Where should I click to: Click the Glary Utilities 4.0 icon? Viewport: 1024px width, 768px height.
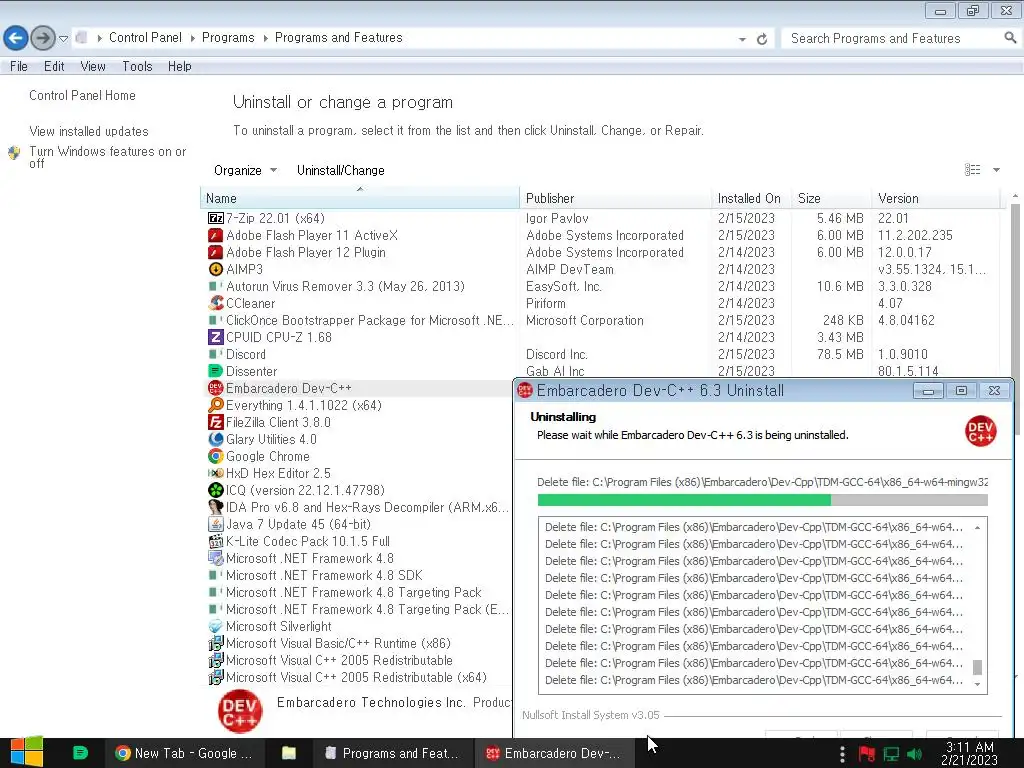216,439
